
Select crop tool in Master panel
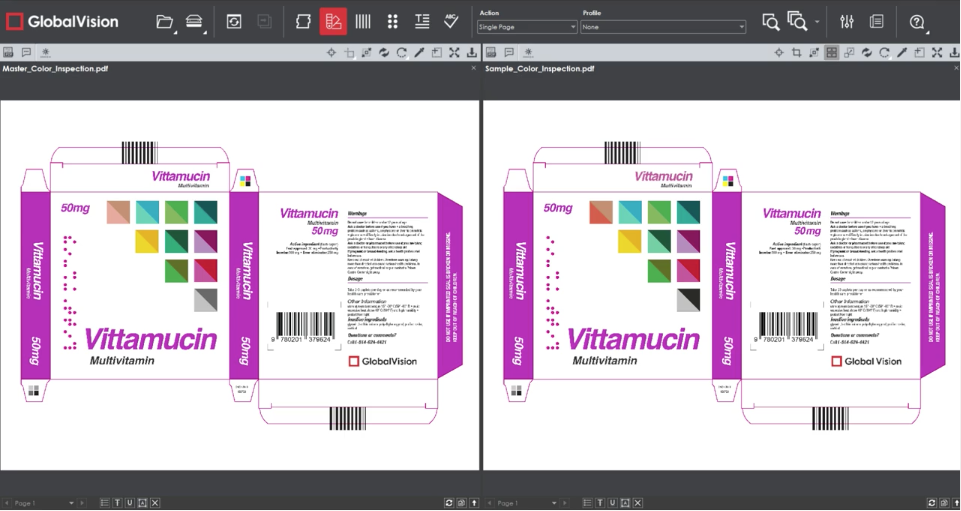[349, 53]
